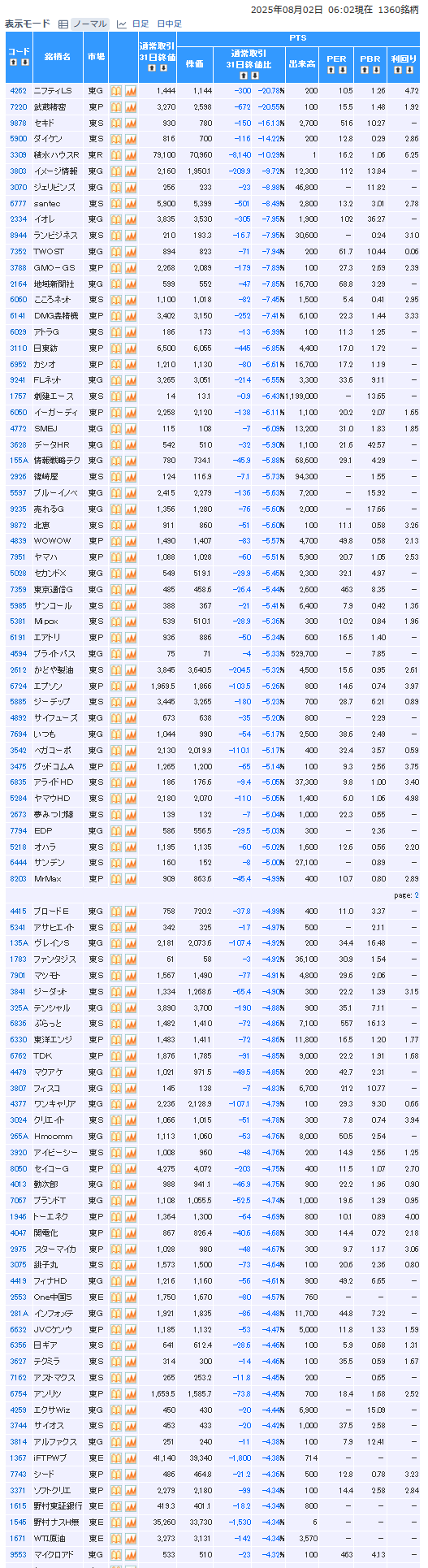The image size is (428, 1568).
Task: Open the stock code link 1671
Action: pos(18,1538)
